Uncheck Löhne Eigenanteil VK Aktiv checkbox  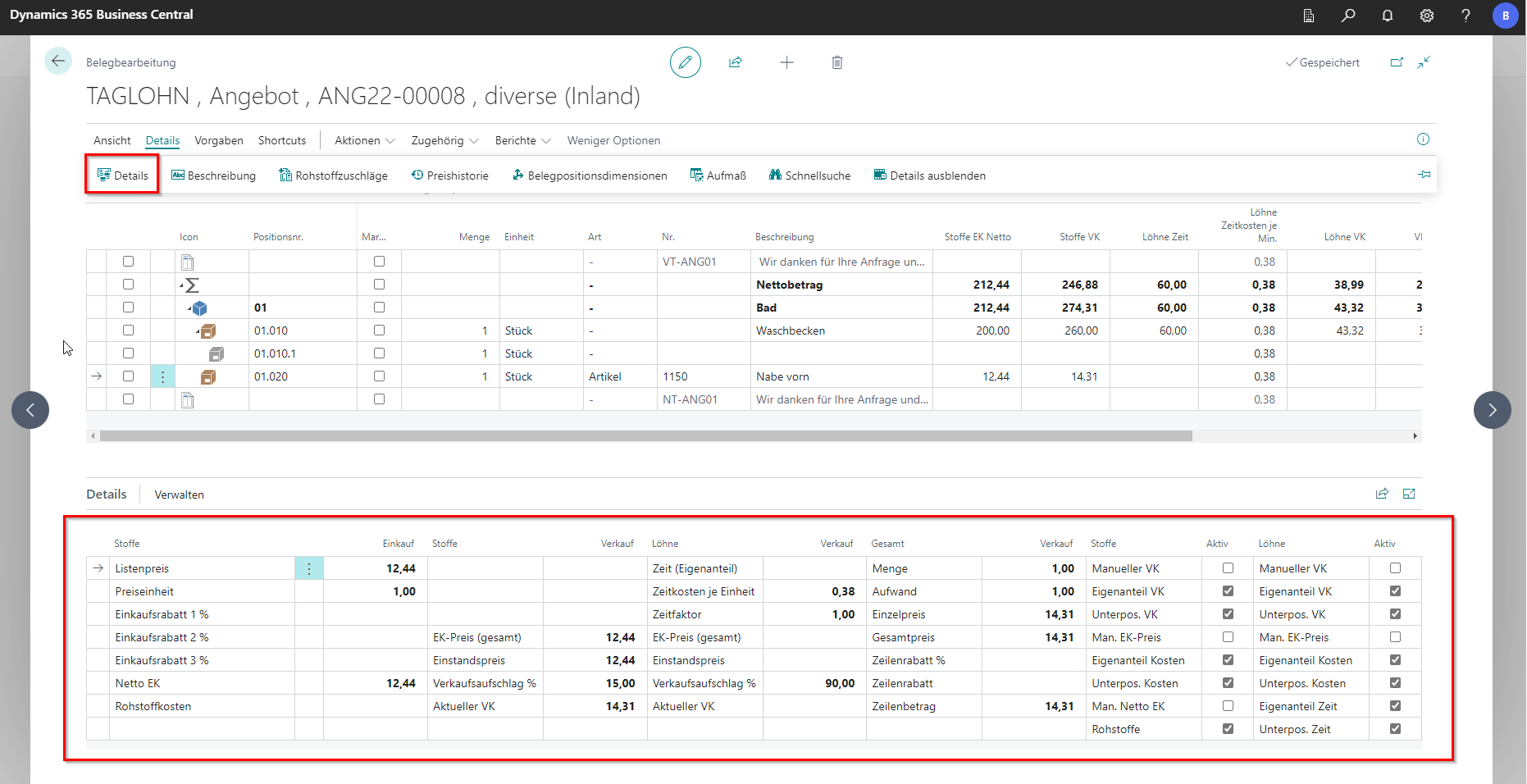[1395, 591]
